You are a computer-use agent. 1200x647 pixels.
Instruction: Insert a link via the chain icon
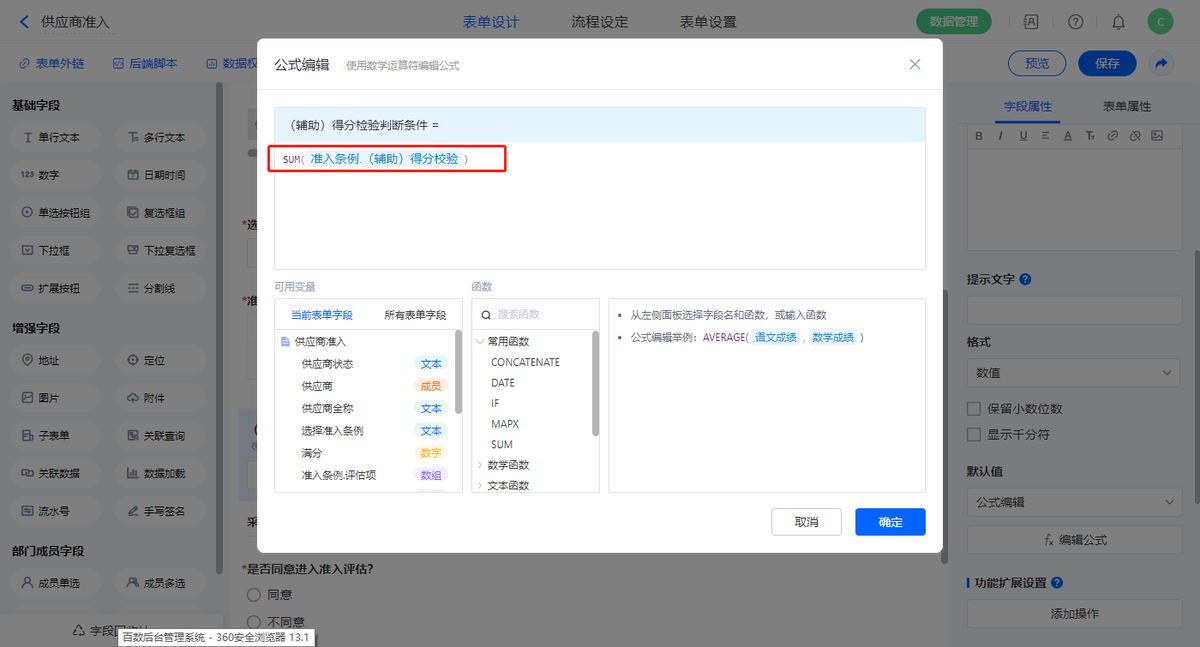pyautogui.click(x=1112, y=135)
